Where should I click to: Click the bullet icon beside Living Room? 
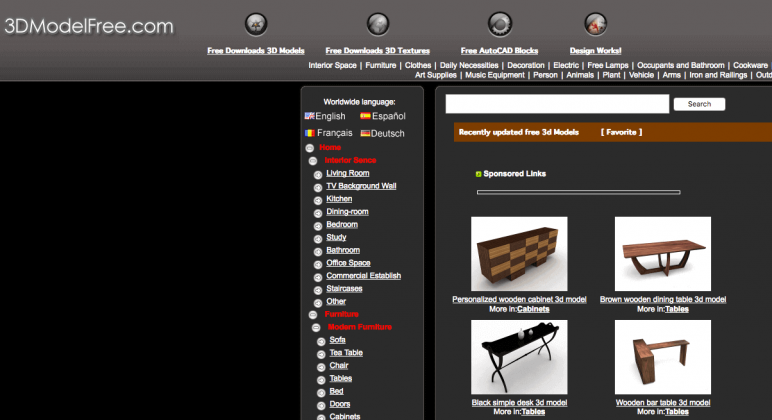point(318,175)
